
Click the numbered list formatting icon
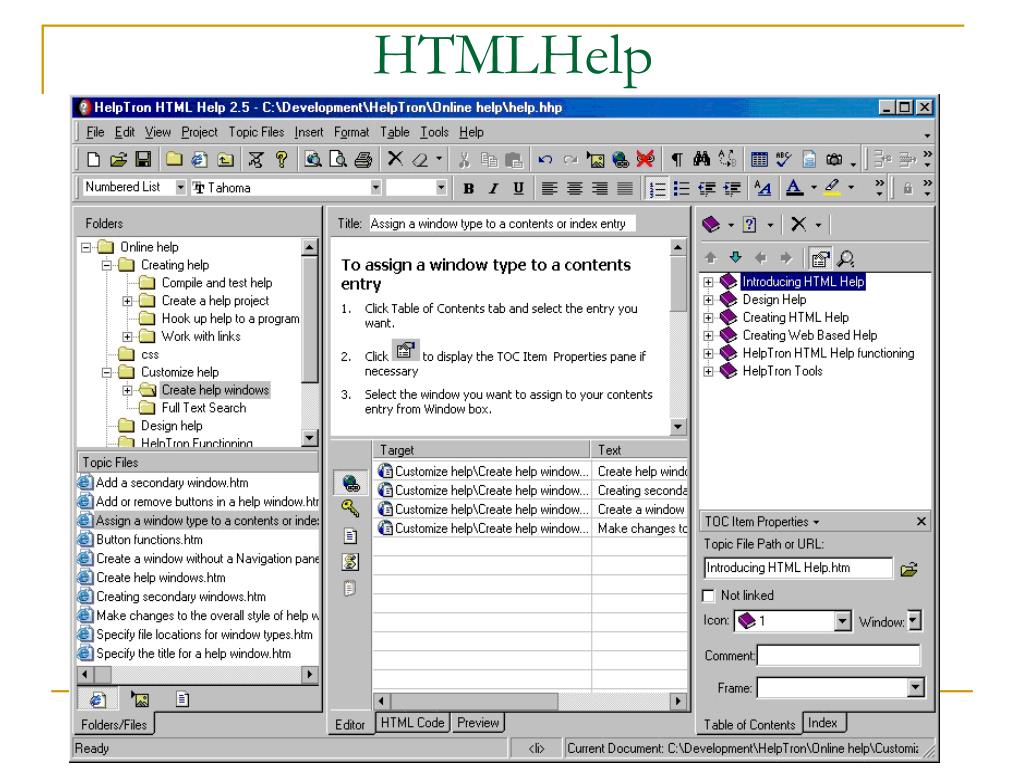656,189
